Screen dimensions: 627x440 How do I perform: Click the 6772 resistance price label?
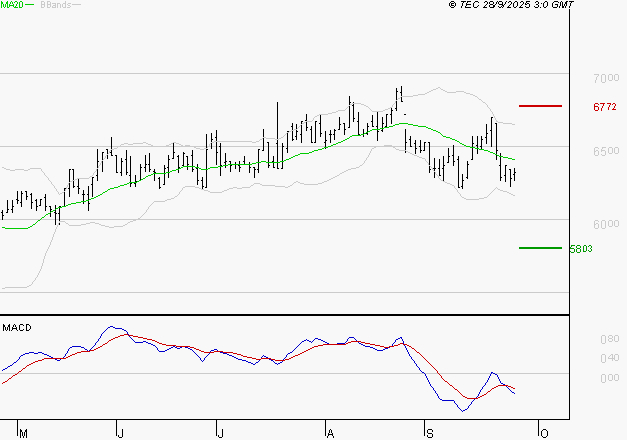pyautogui.click(x=579, y=106)
